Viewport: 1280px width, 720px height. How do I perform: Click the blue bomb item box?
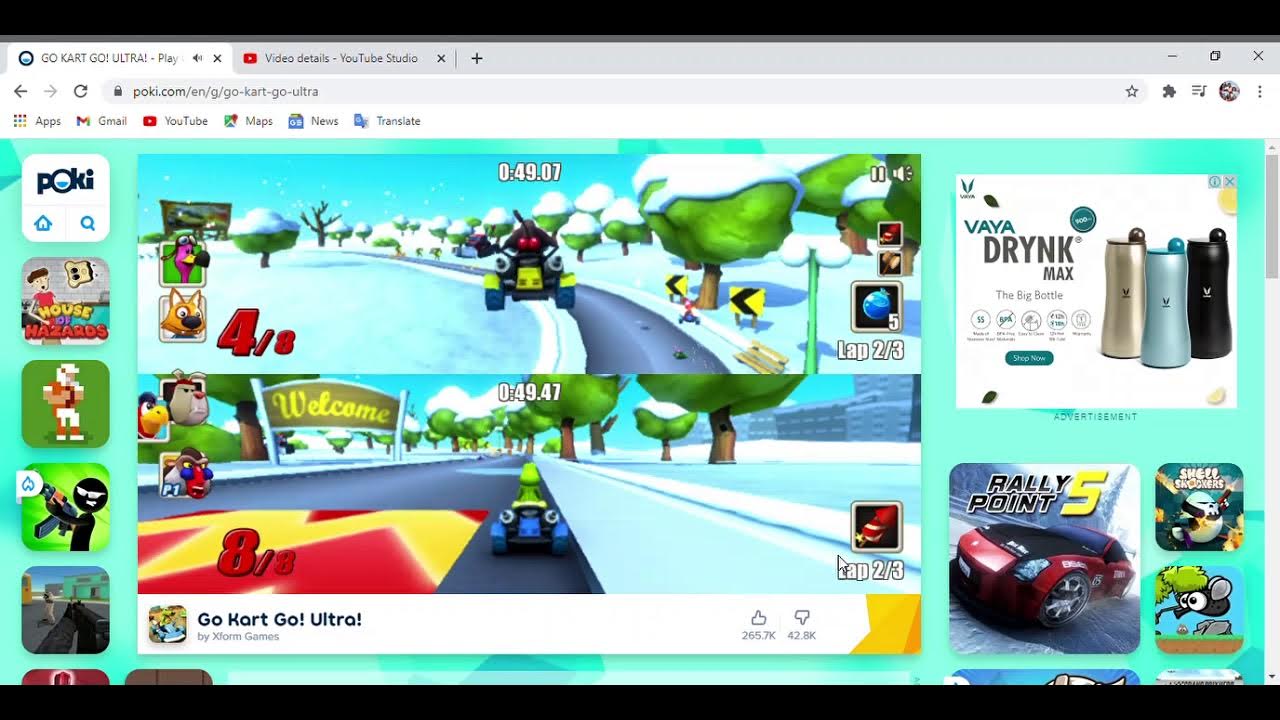coord(877,307)
